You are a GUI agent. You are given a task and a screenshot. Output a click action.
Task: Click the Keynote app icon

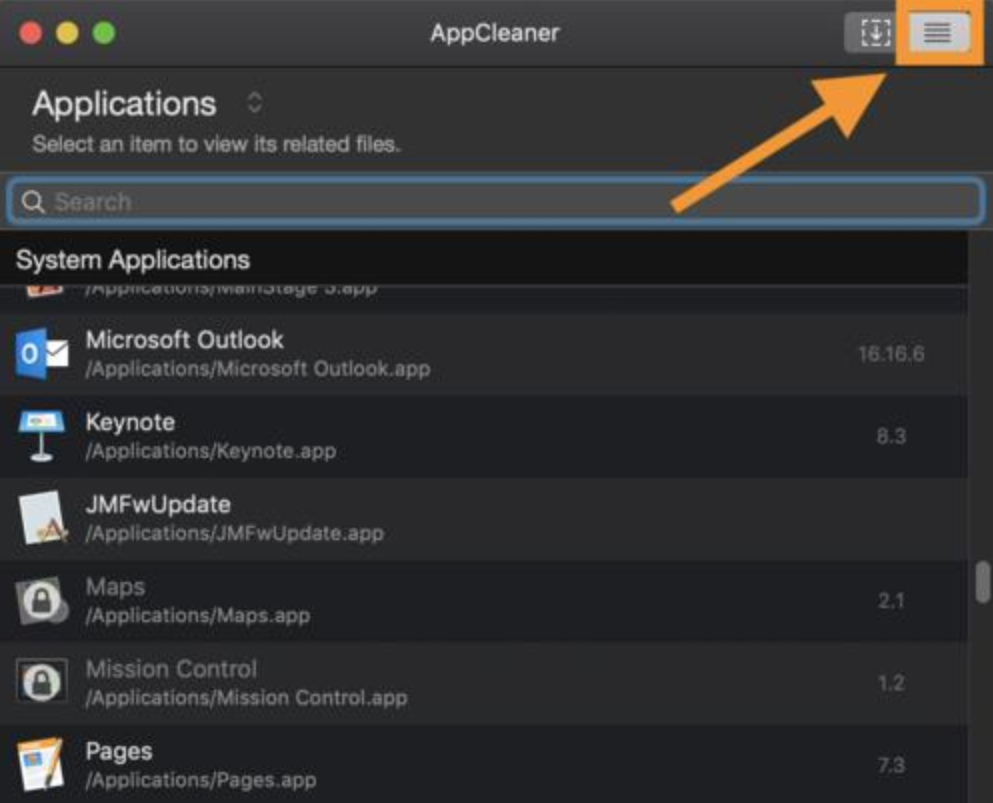[x=42, y=437]
